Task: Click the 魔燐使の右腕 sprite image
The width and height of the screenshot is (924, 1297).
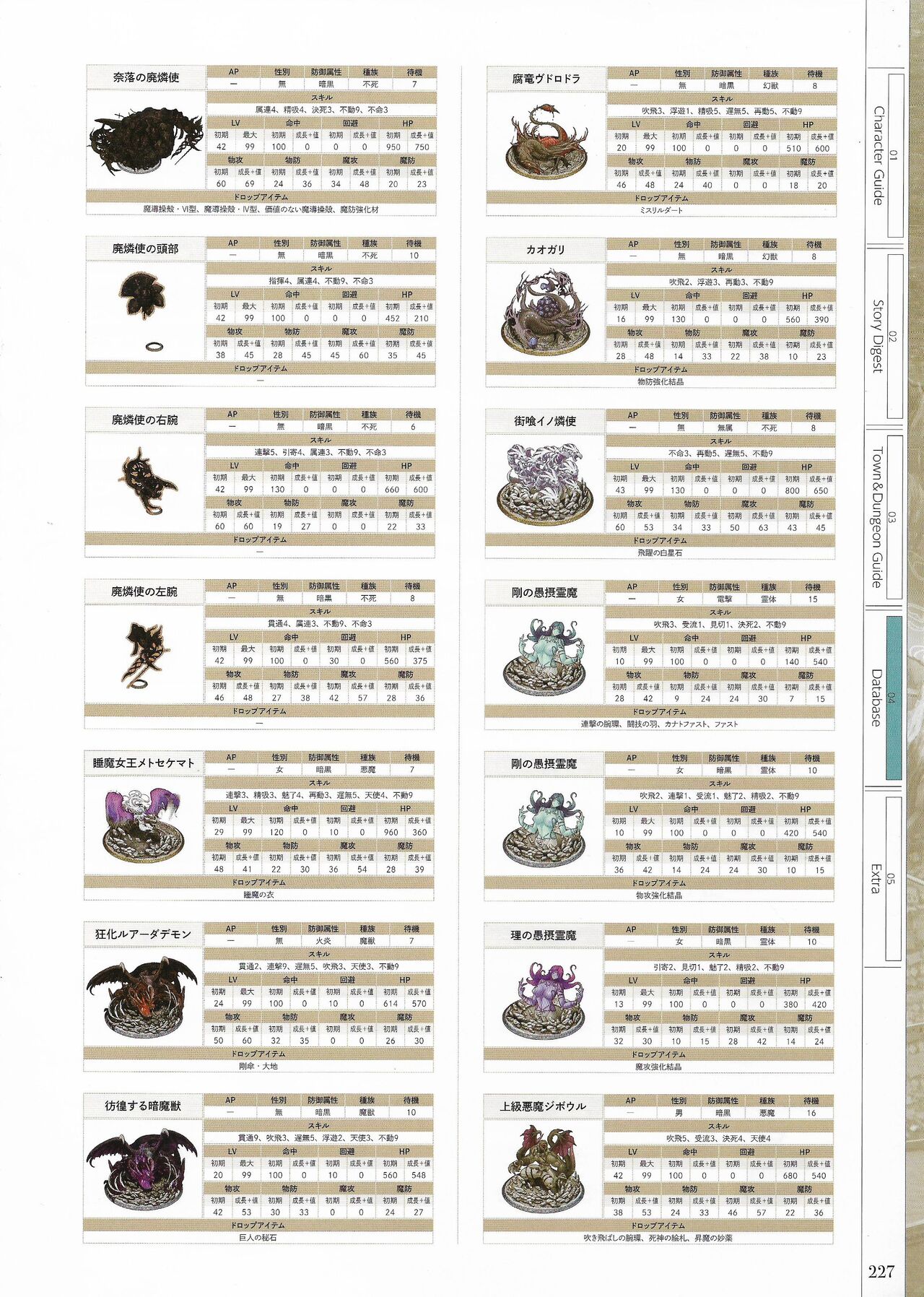Action: click(x=147, y=482)
